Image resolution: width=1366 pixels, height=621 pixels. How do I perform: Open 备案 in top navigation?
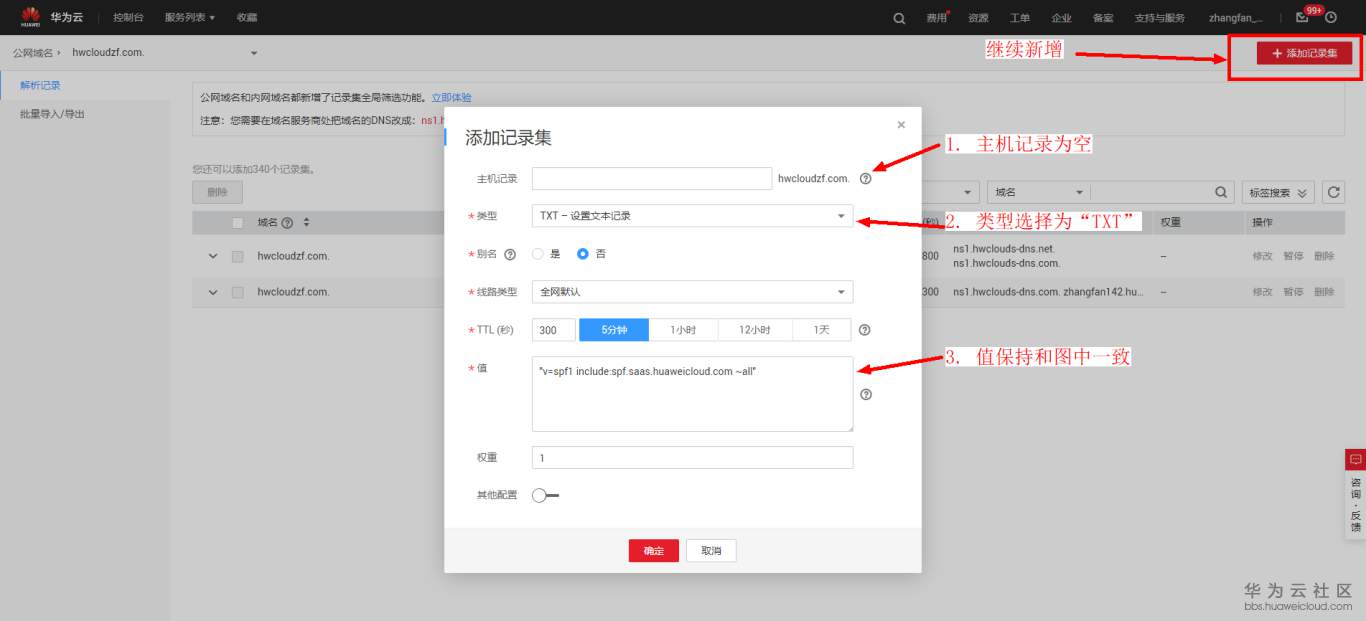pos(1103,18)
